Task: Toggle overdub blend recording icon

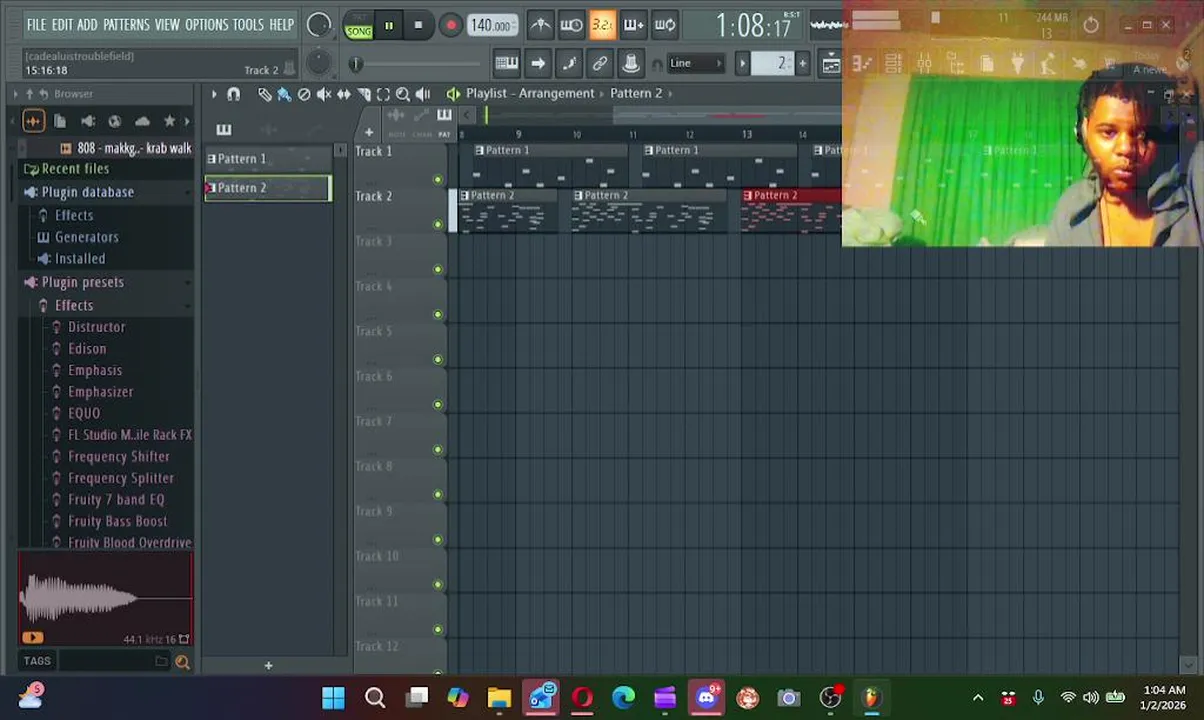Action: [633, 25]
